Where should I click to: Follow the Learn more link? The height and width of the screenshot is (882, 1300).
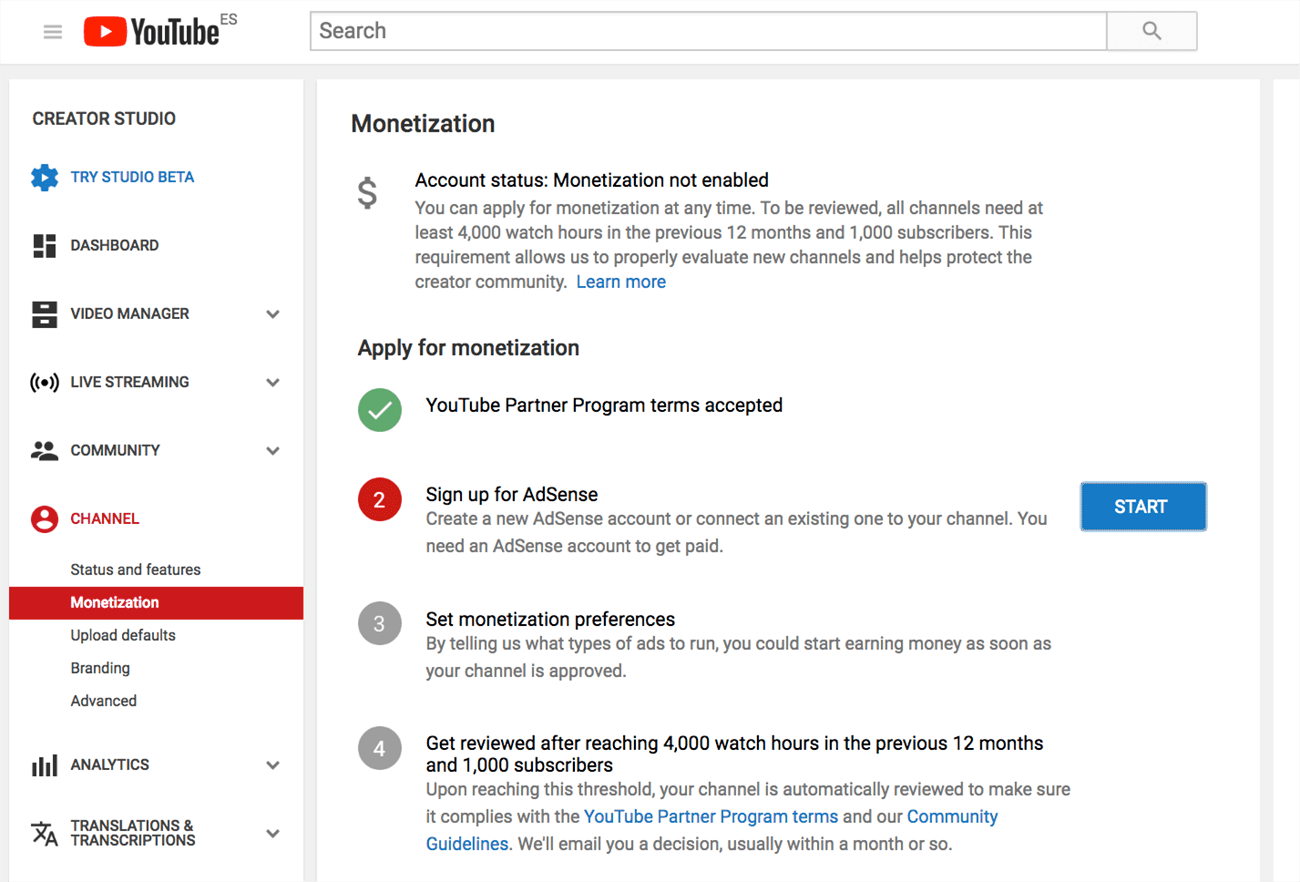621,282
